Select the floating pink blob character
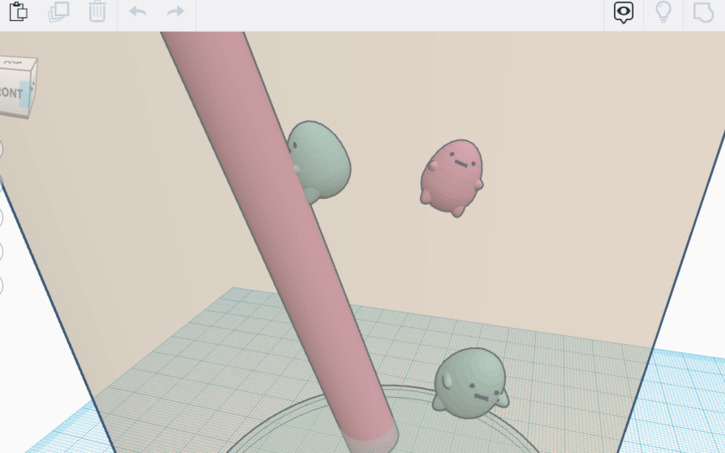 tap(452, 178)
